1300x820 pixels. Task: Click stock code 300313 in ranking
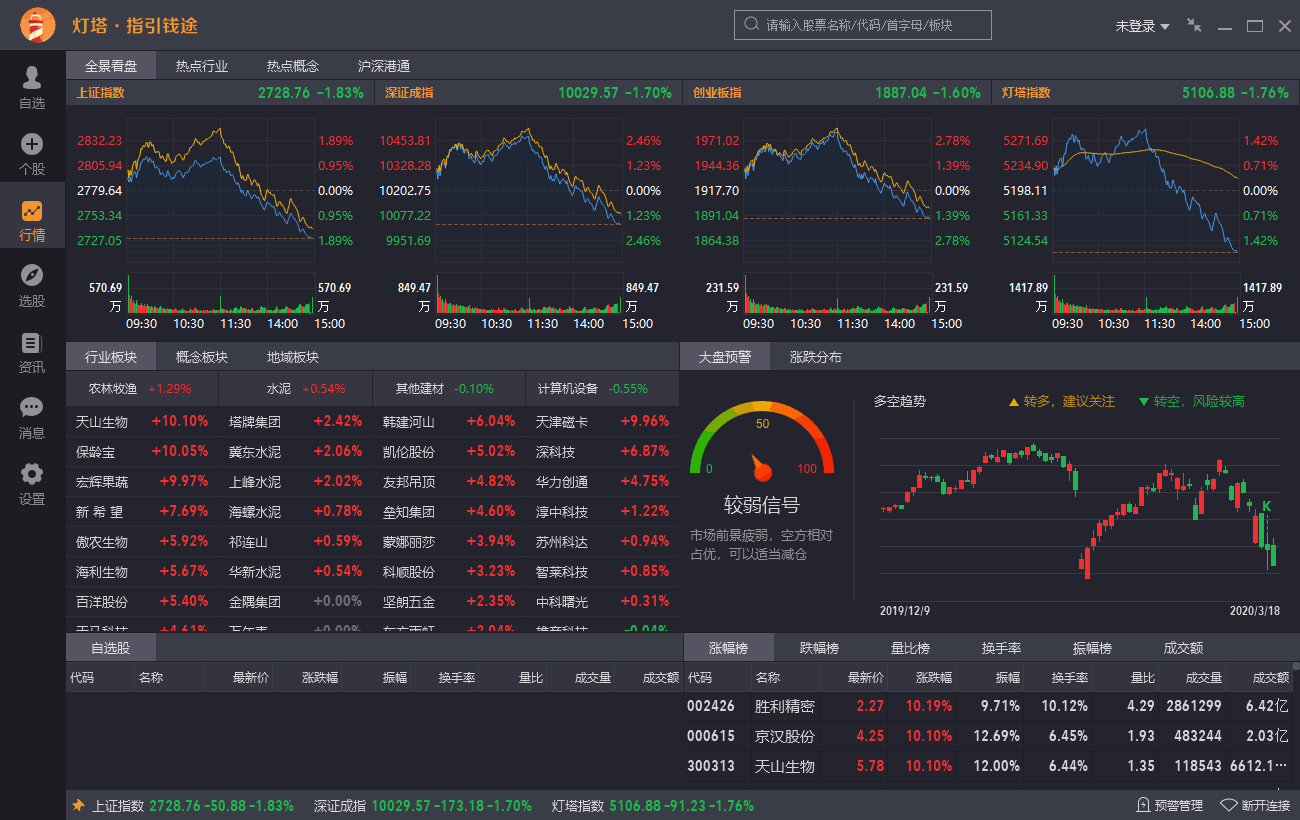[711, 766]
